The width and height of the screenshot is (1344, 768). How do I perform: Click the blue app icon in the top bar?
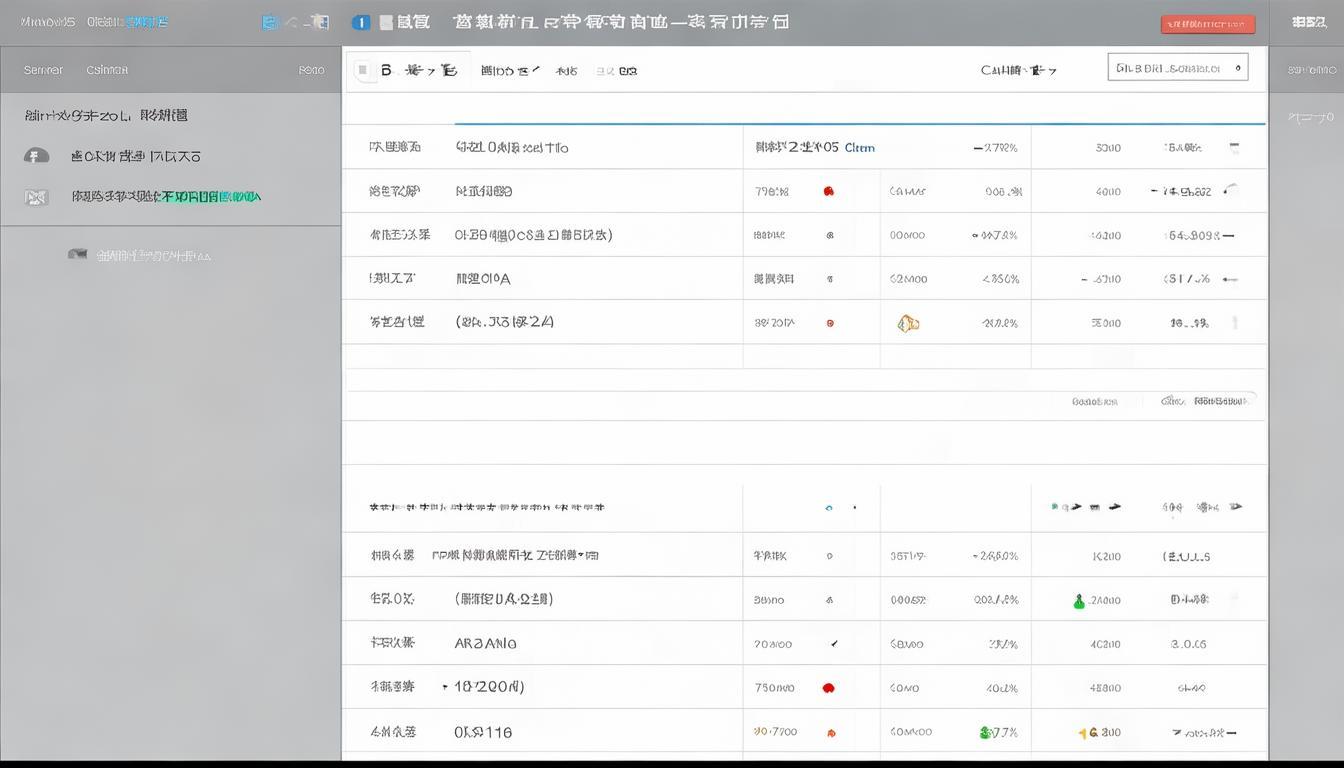(361, 21)
